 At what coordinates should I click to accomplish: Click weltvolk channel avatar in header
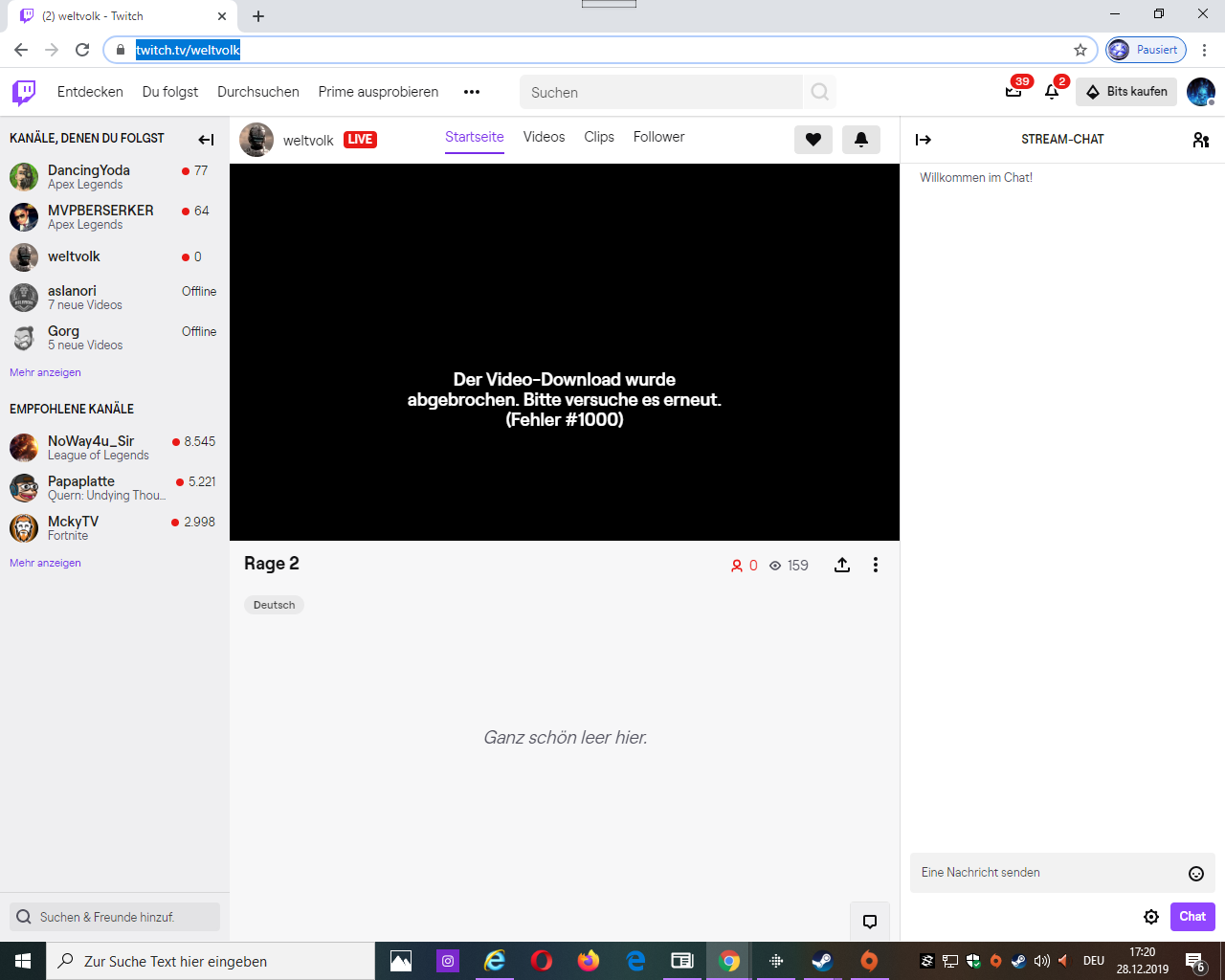click(x=256, y=140)
